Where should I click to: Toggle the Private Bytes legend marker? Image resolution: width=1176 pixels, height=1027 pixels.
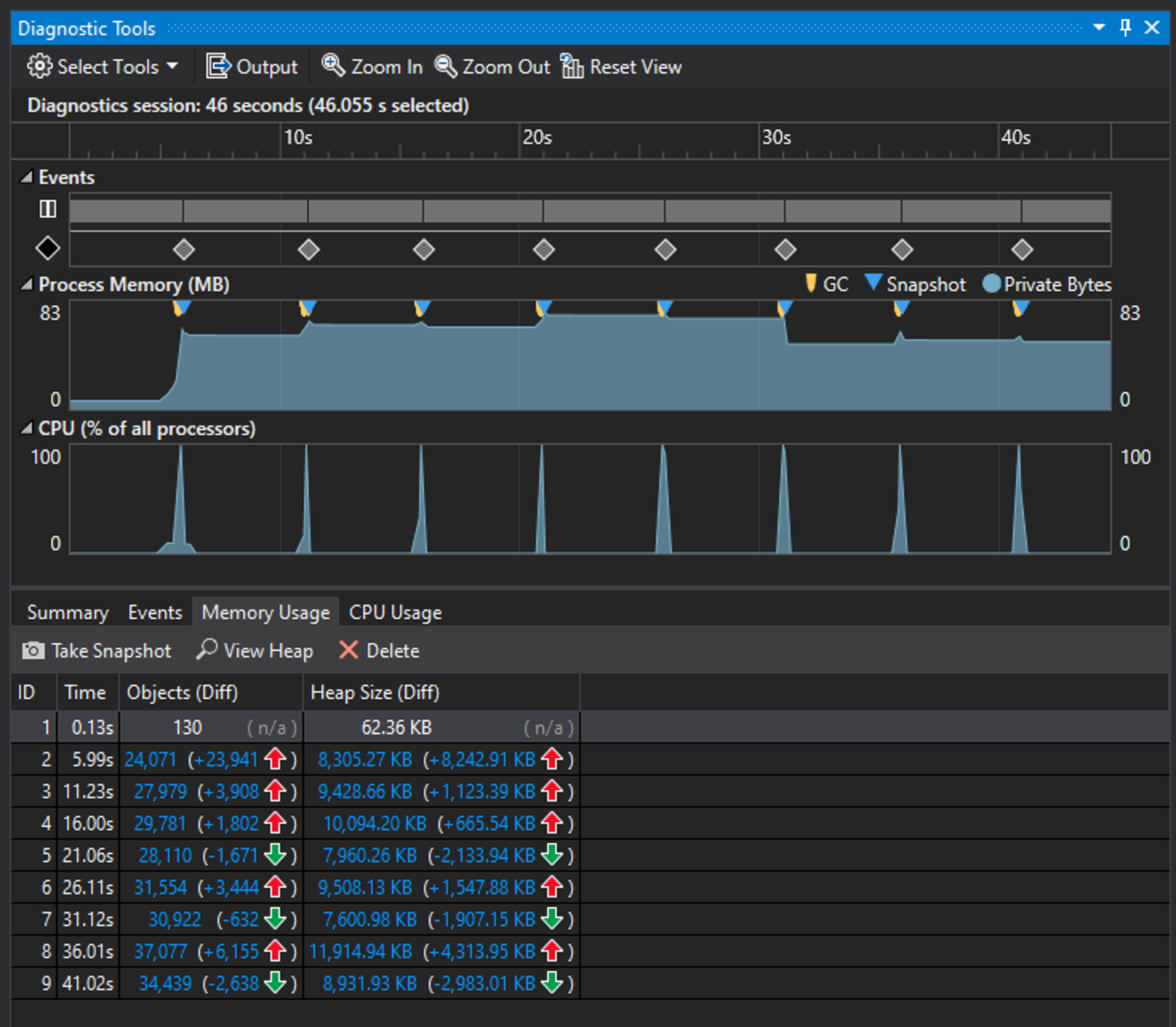tap(992, 284)
